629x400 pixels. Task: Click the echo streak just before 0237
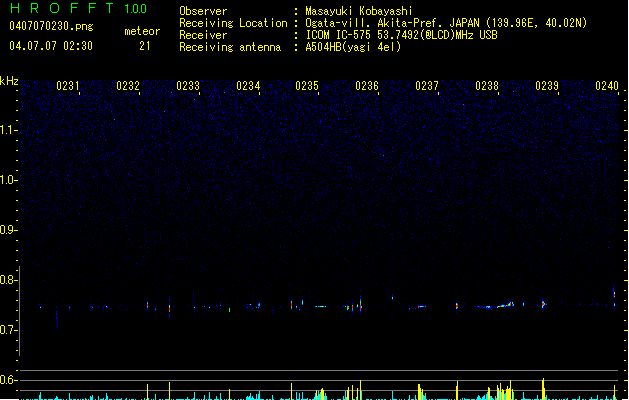(421, 307)
